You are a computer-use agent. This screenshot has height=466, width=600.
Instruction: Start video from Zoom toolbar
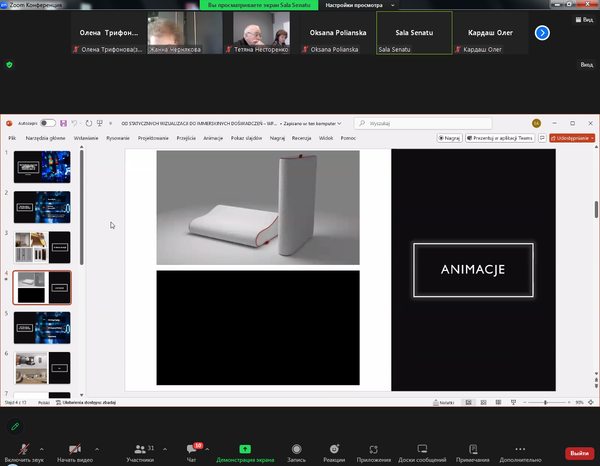(x=80, y=449)
